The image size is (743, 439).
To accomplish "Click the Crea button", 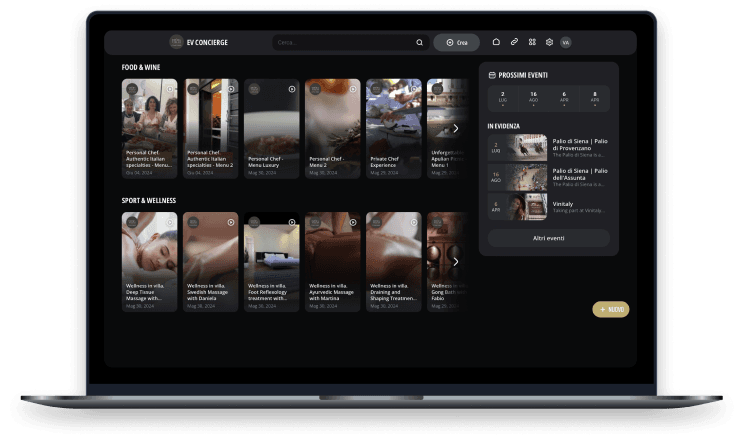I will click(x=456, y=42).
